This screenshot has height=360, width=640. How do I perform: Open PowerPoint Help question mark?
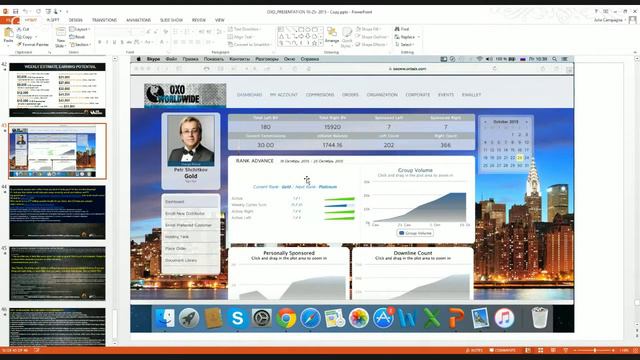click(x=596, y=11)
